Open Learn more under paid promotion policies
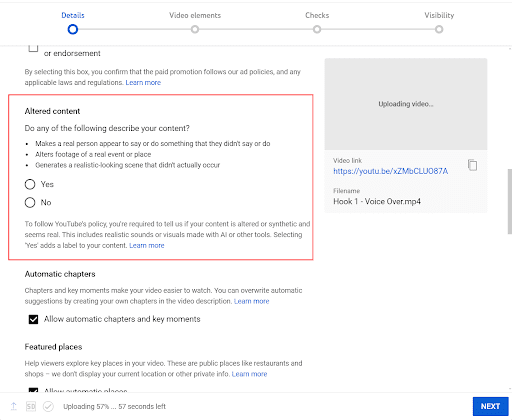512x420 pixels. (143, 82)
